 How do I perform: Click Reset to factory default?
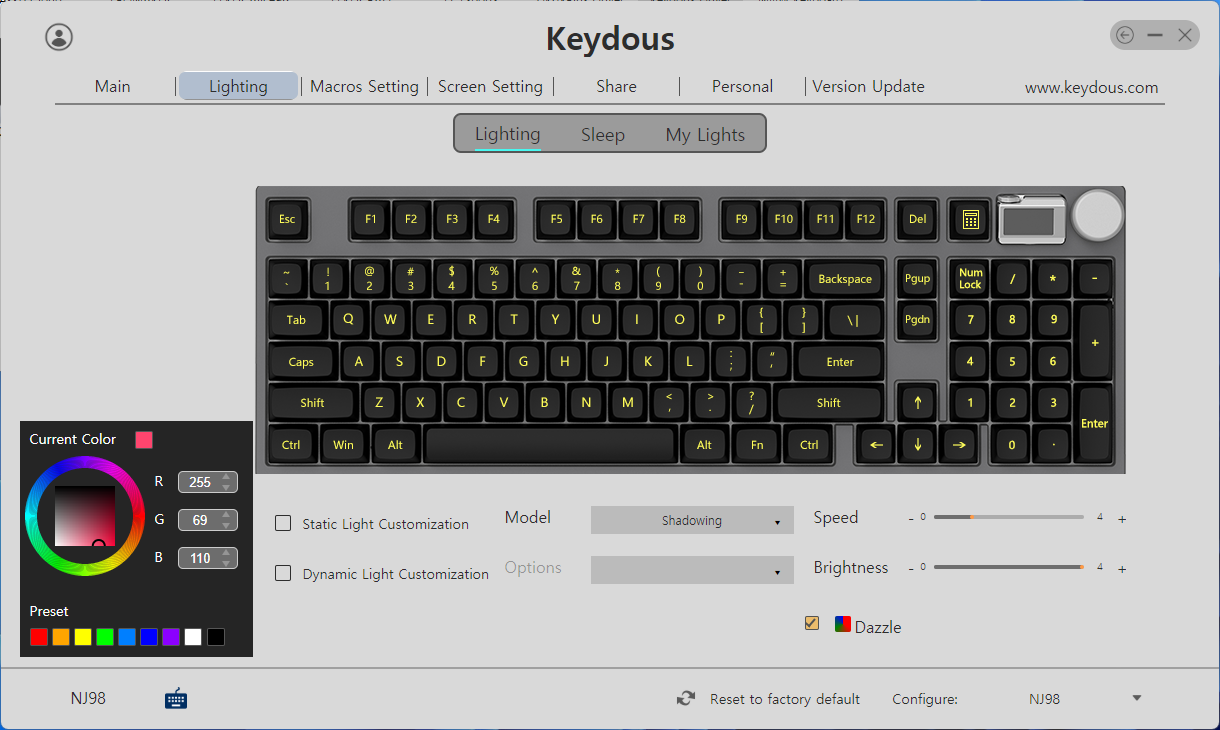785,699
